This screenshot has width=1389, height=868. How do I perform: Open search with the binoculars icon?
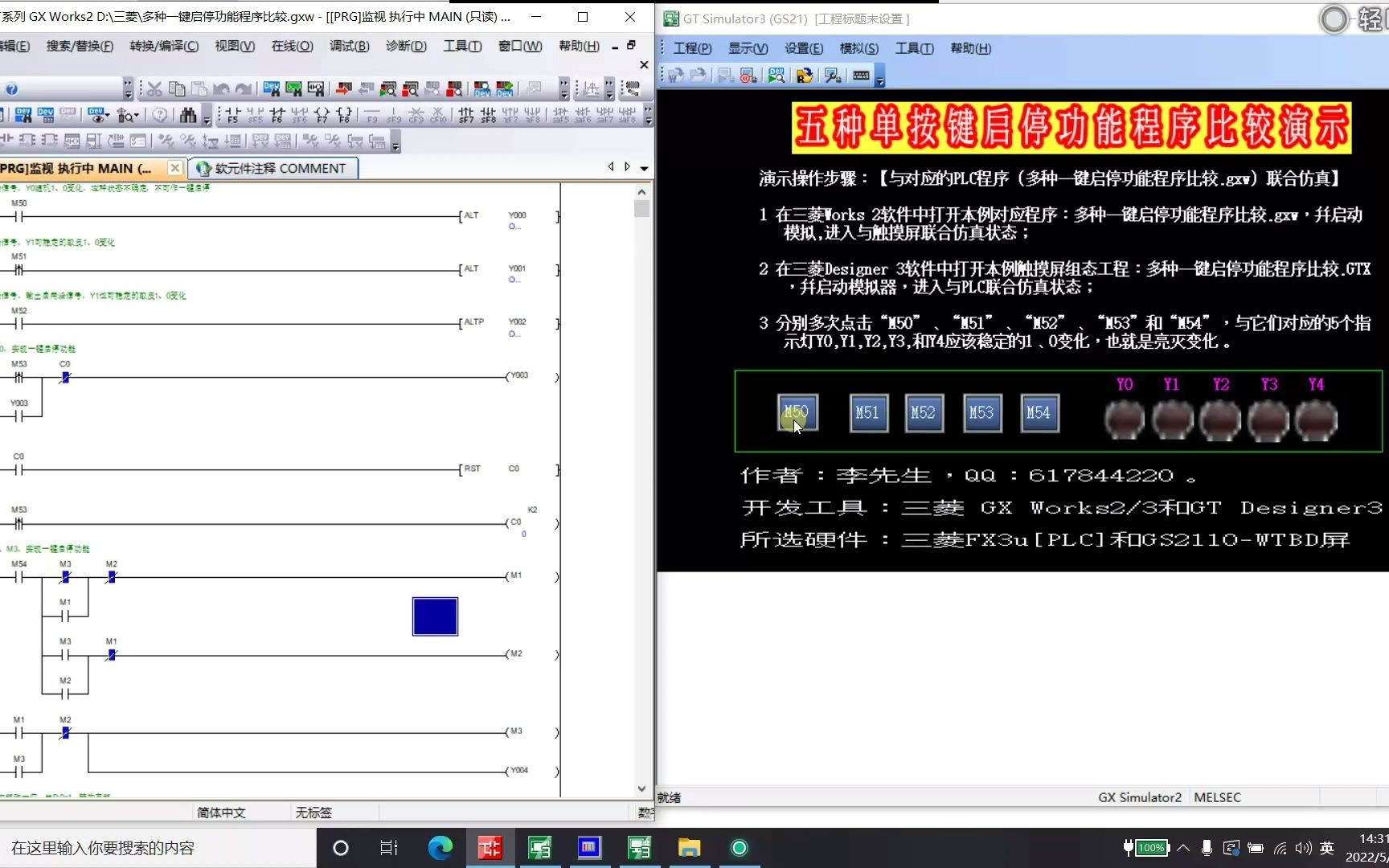click(x=189, y=115)
